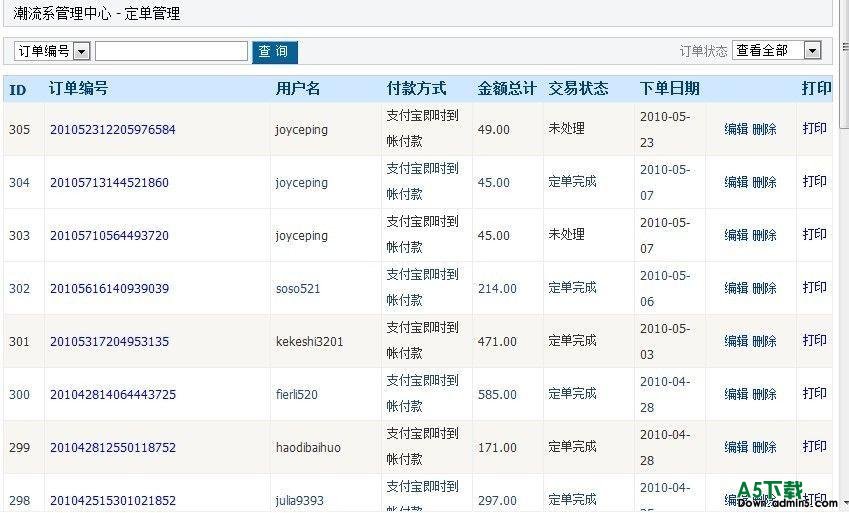
Task: Delete the order from haodibaihuo
Action: point(764,447)
